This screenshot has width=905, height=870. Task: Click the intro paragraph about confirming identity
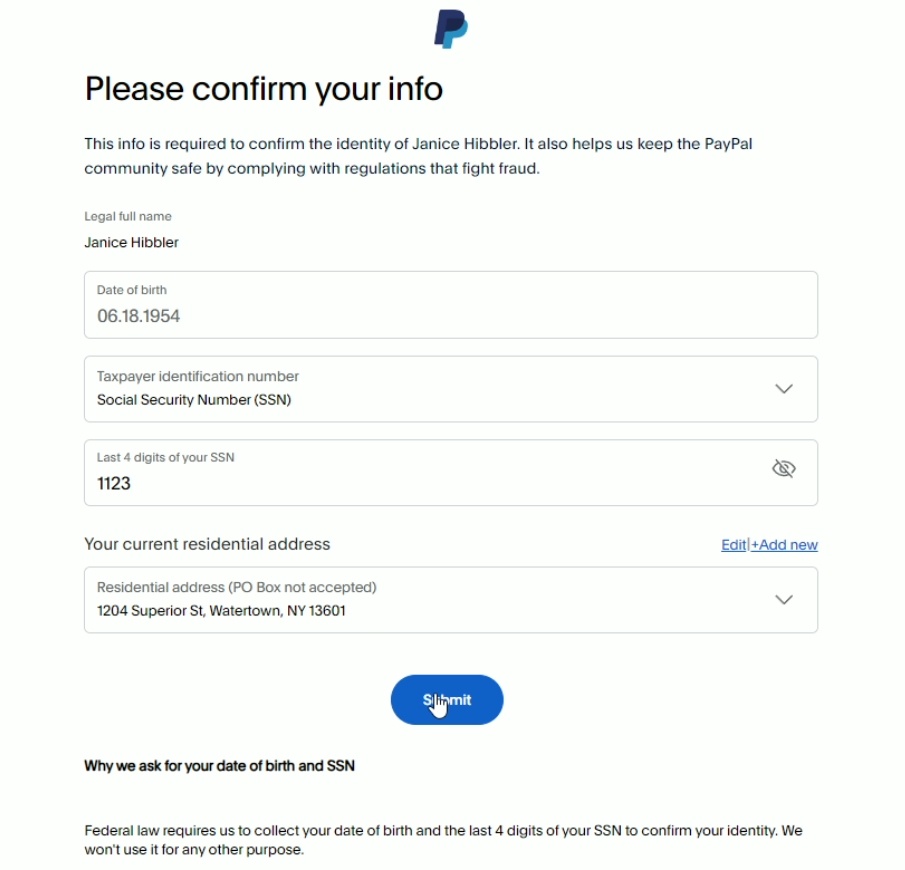418,156
